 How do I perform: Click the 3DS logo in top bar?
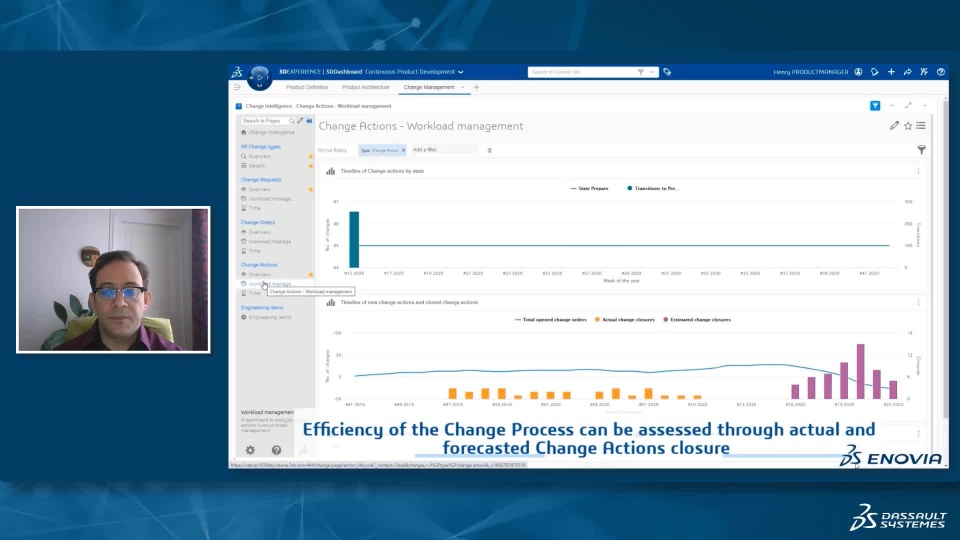click(x=237, y=72)
